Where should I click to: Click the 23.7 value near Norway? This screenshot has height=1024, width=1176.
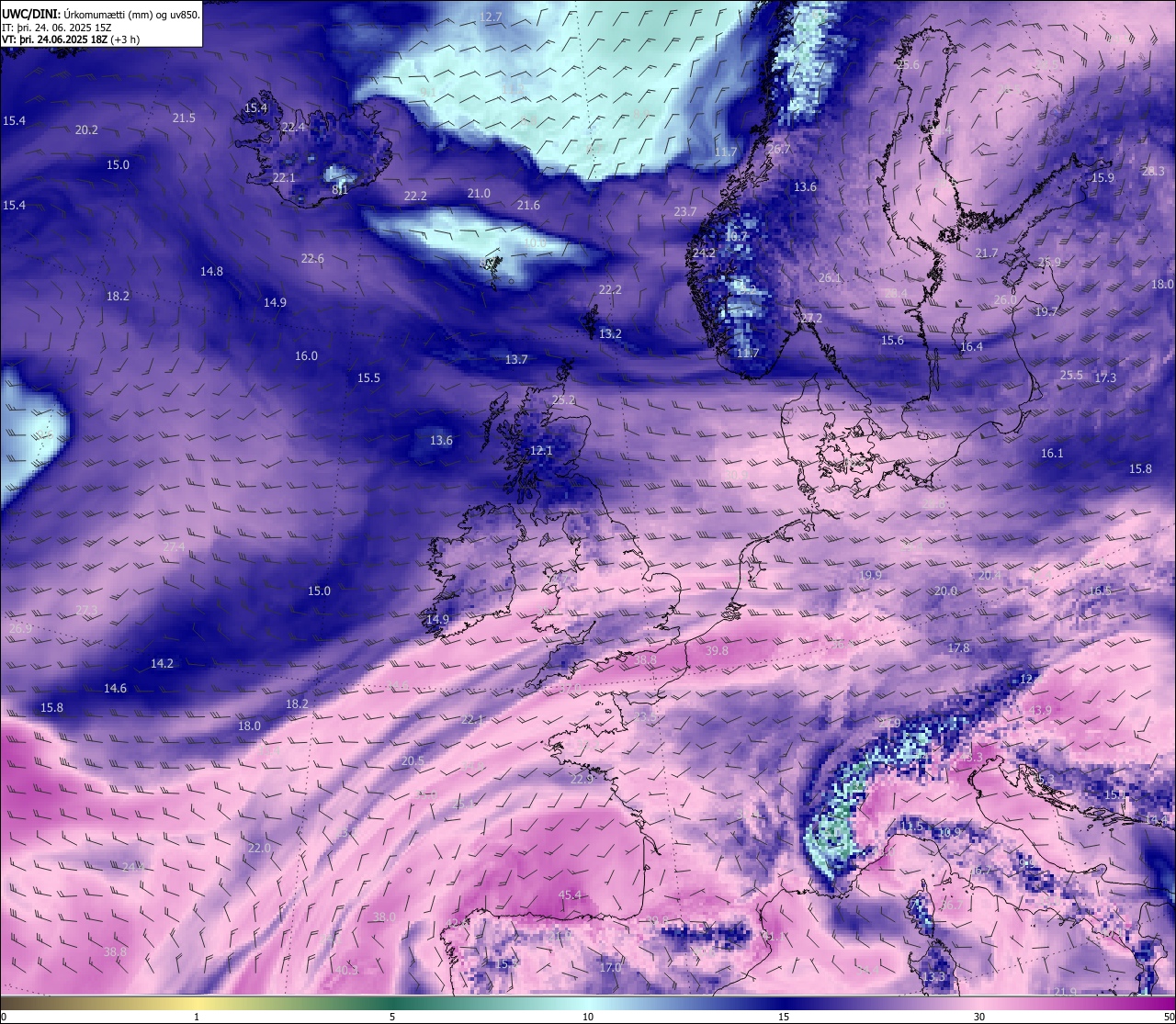(x=685, y=212)
